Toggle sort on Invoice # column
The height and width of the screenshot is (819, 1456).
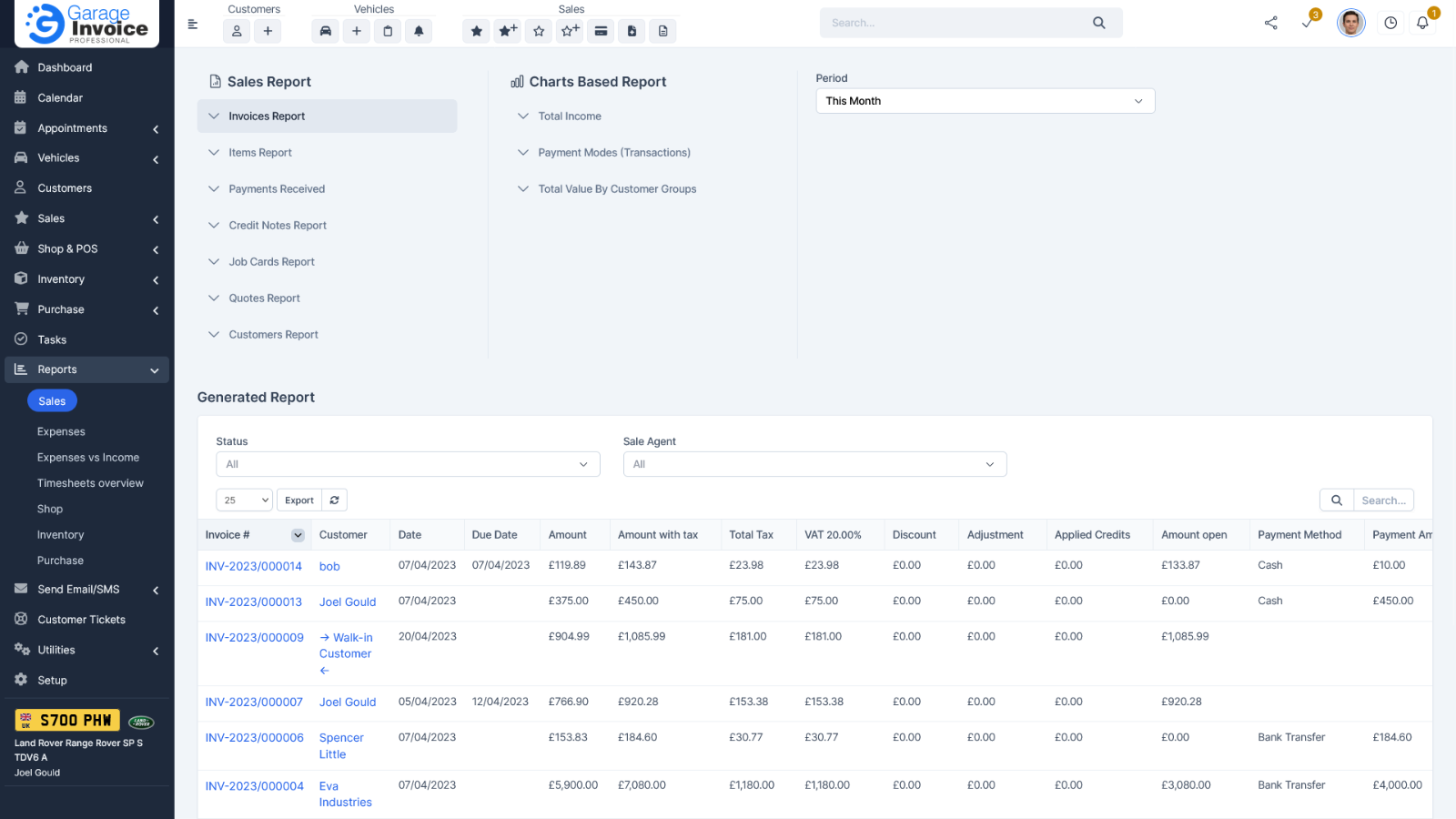point(298,535)
